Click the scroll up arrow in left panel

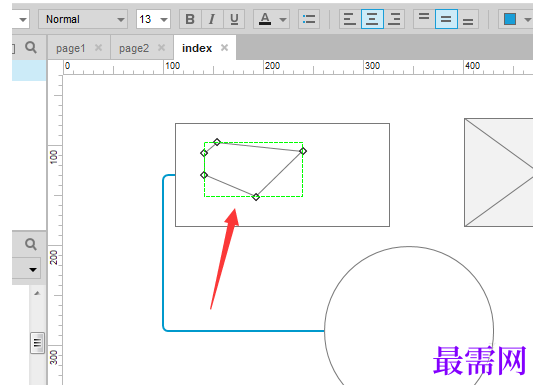pyautogui.click(x=37, y=293)
